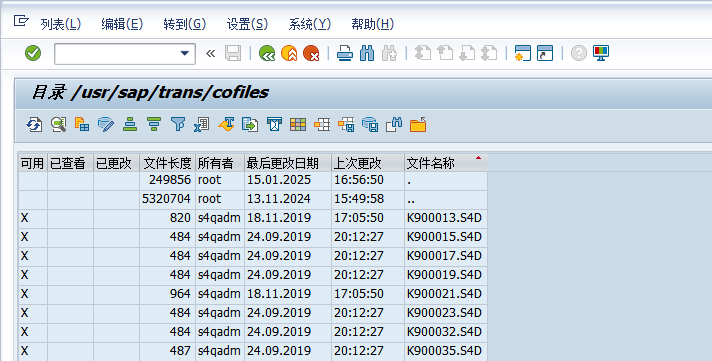Click the greyed Save diskette icon
The image size is (712, 361).
click(233, 54)
